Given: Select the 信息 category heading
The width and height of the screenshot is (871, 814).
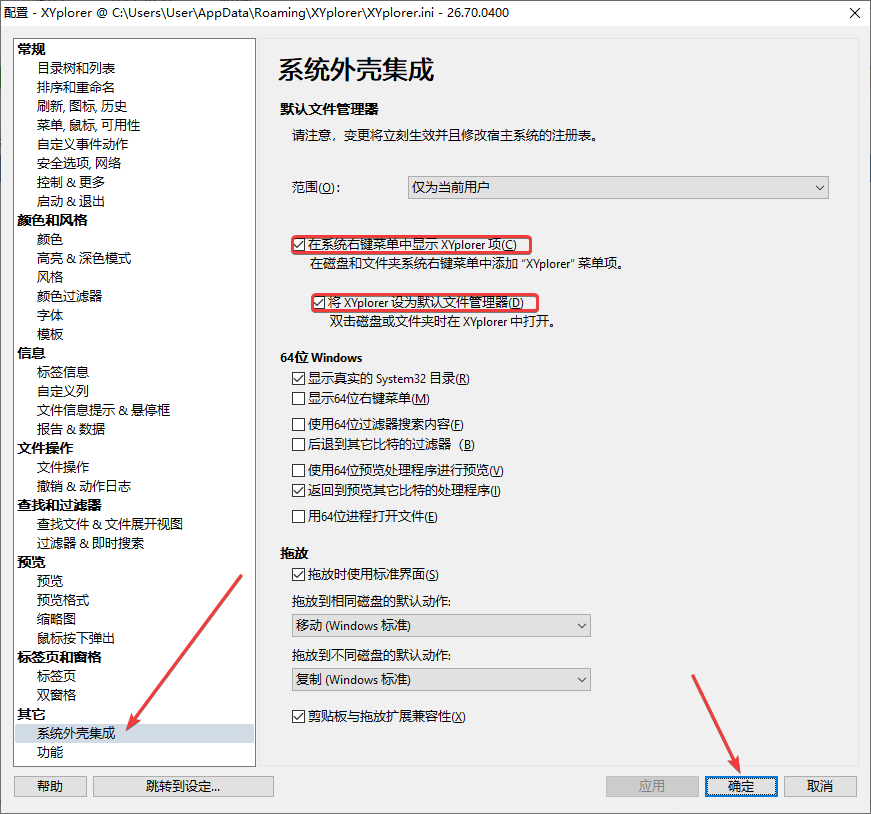Looking at the screenshot, I should coord(31,353).
